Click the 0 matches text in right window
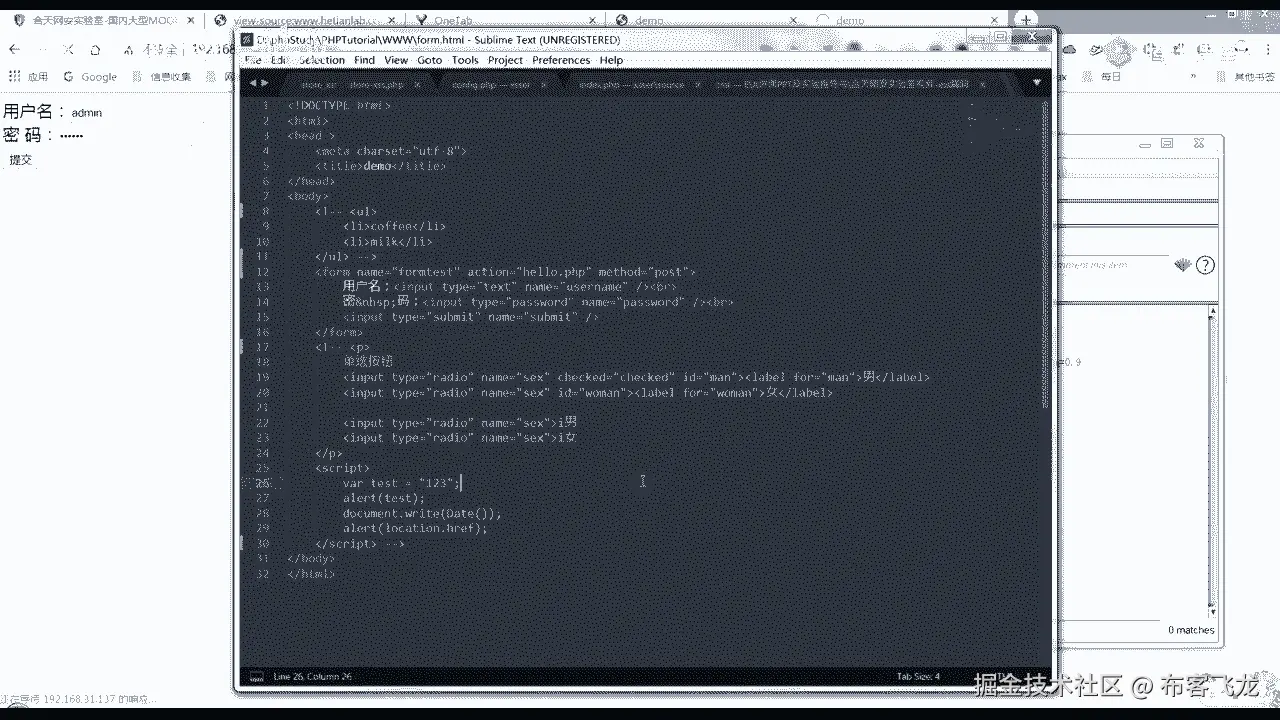This screenshot has width=1280, height=720. 1191,630
